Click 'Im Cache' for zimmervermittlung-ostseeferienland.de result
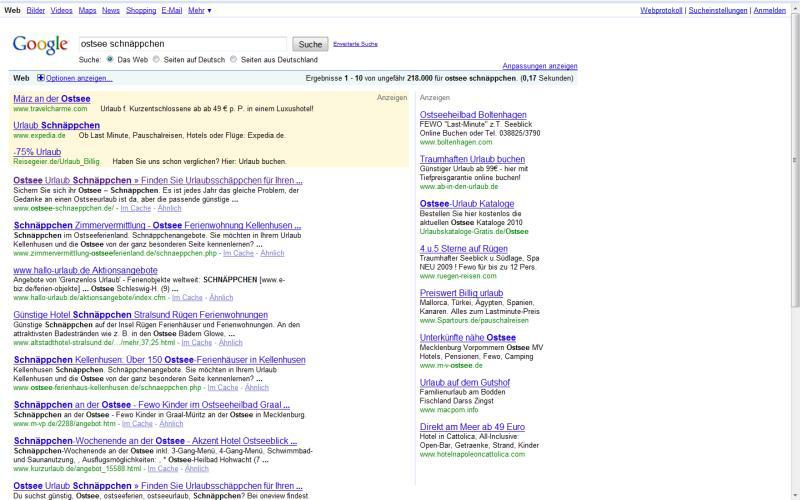Viewport: 800px width, 500px height. click(x=238, y=253)
